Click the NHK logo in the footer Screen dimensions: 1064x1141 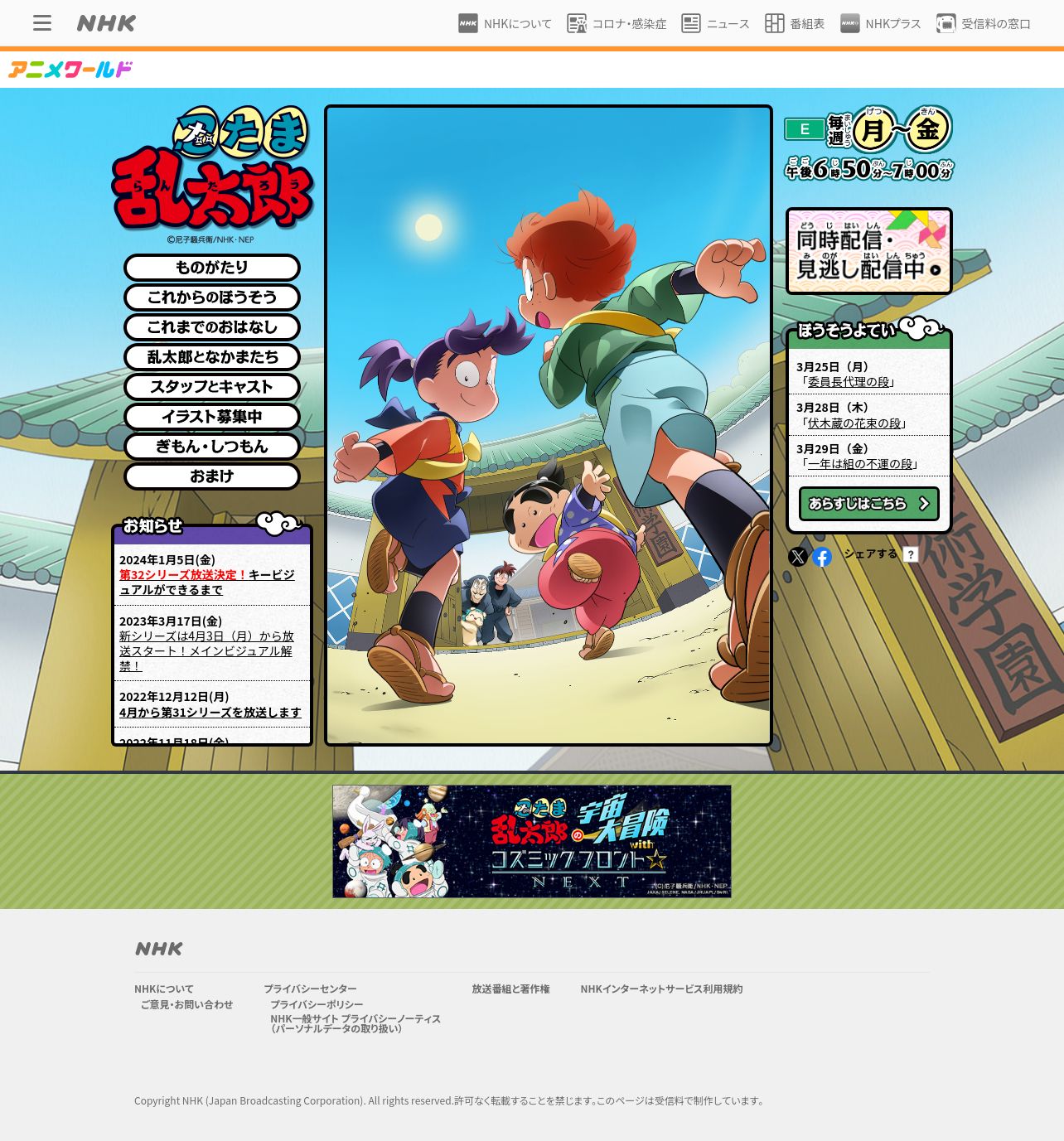159,949
